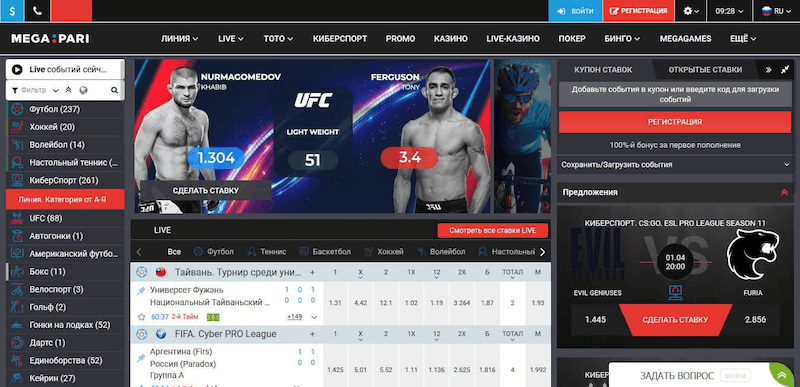Favorite the Универсет Фужэнь match star
This screenshot has width=800, height=387.
(x=141, y=317)
